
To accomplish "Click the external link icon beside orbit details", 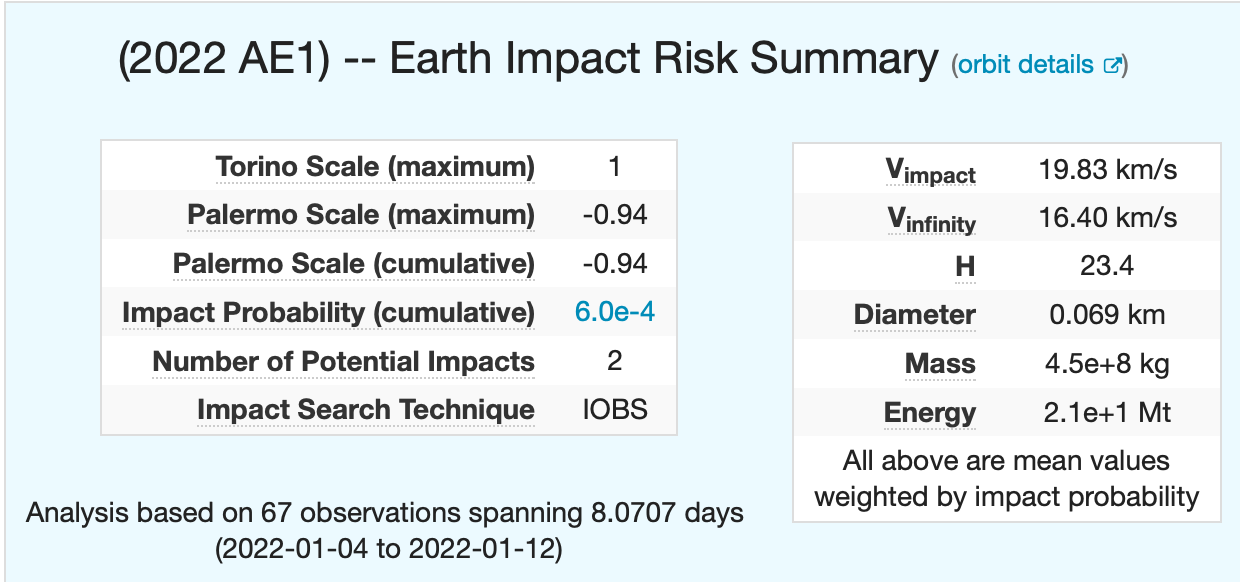I will 1111,66.
